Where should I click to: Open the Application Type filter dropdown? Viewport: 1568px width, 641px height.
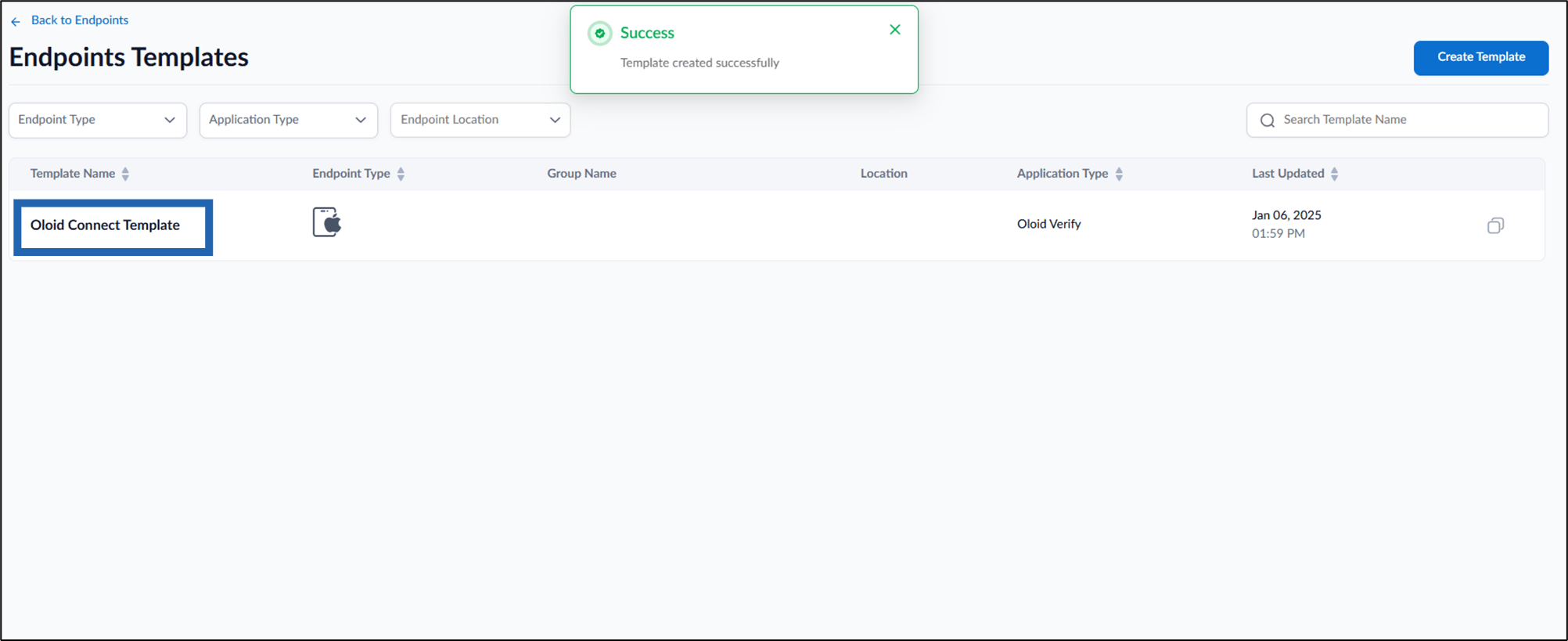pyautogui.click(x=289, y=120)
